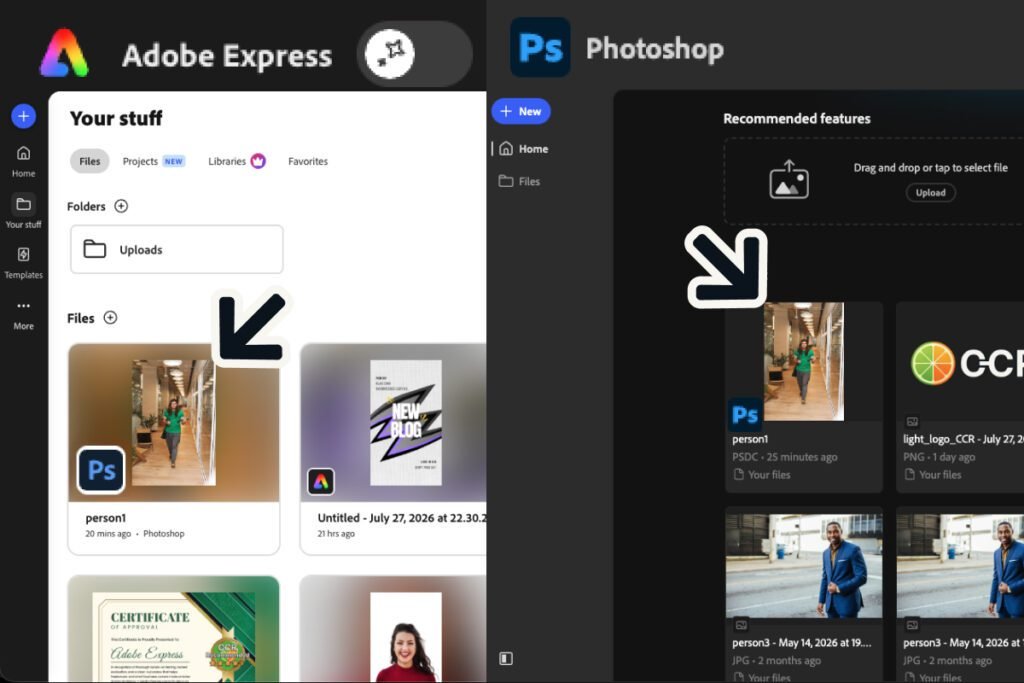Click the Ps badge on Photoshop person1 thumbnail
The image size is (1024, 683).
pyautogui.click(x=745, y=414)
